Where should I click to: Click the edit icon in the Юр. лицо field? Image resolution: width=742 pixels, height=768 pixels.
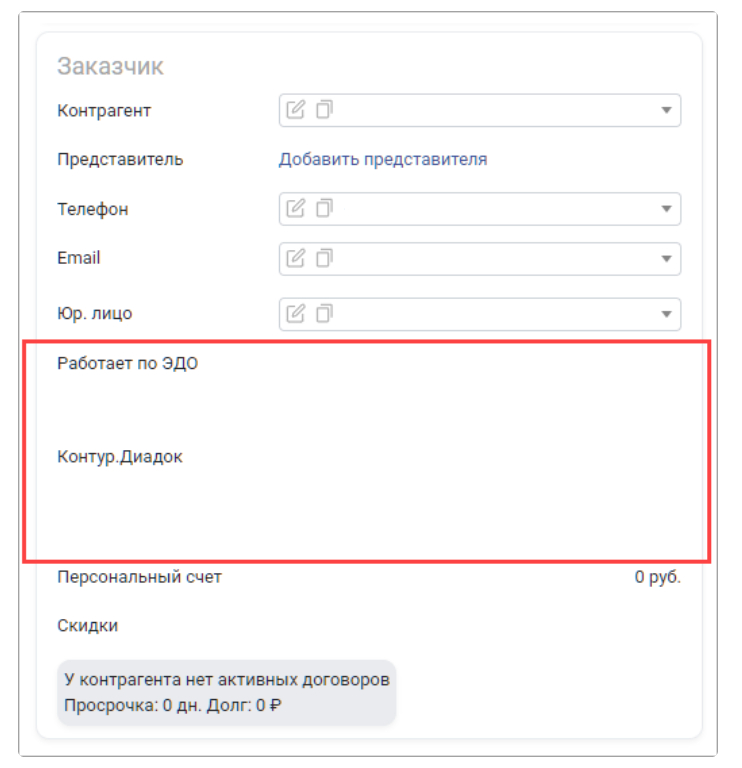[295, 314]
